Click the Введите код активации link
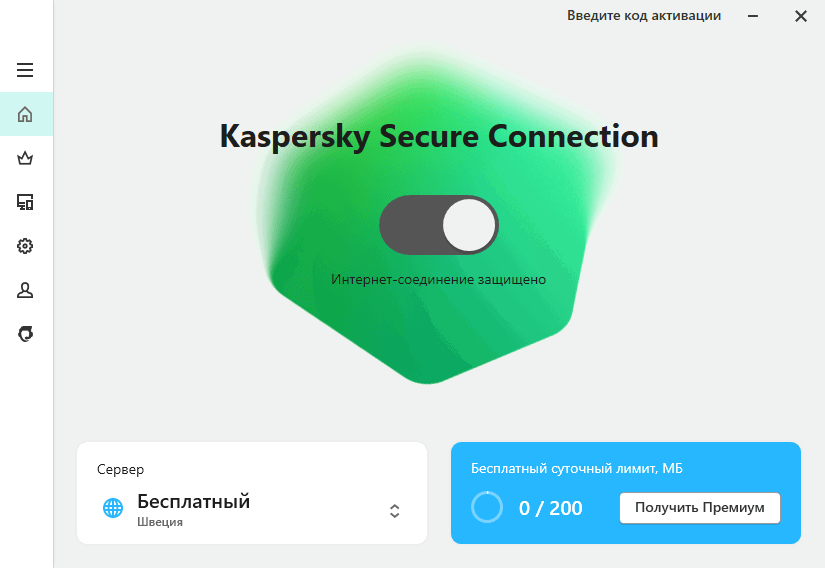The height and width of the screenshot is (568, 825). (644, 16)
